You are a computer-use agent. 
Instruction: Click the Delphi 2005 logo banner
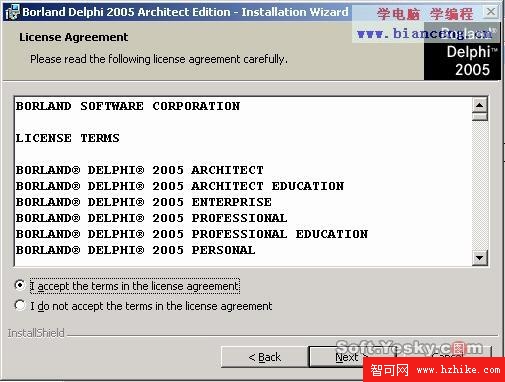pos(462,51)
